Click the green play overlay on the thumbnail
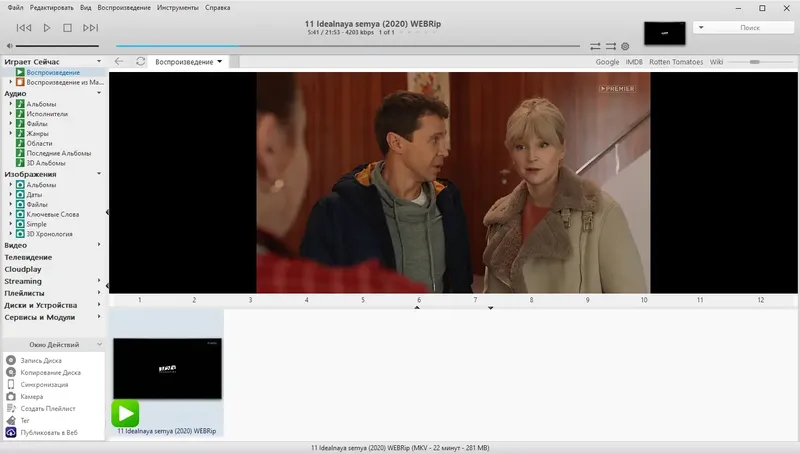 tap(125, 413)
